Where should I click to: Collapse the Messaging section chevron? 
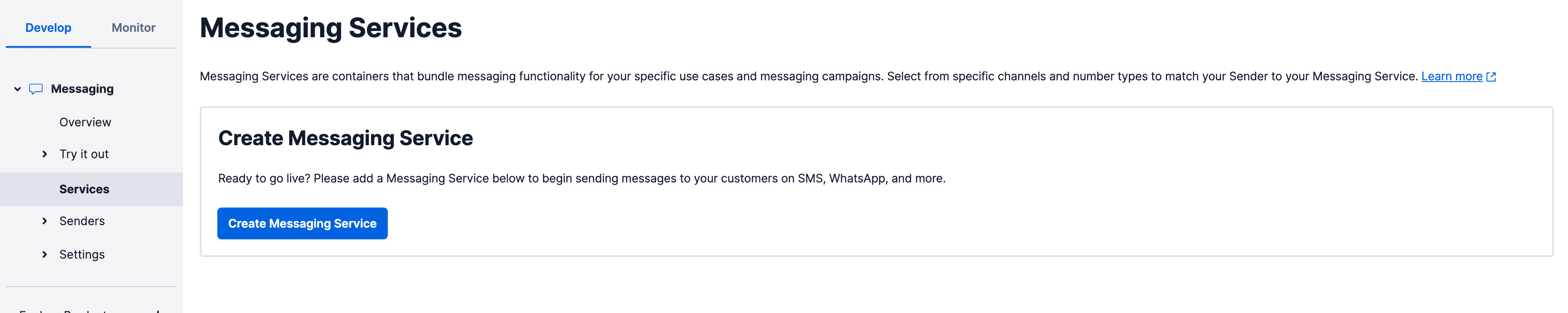(18, 89)
